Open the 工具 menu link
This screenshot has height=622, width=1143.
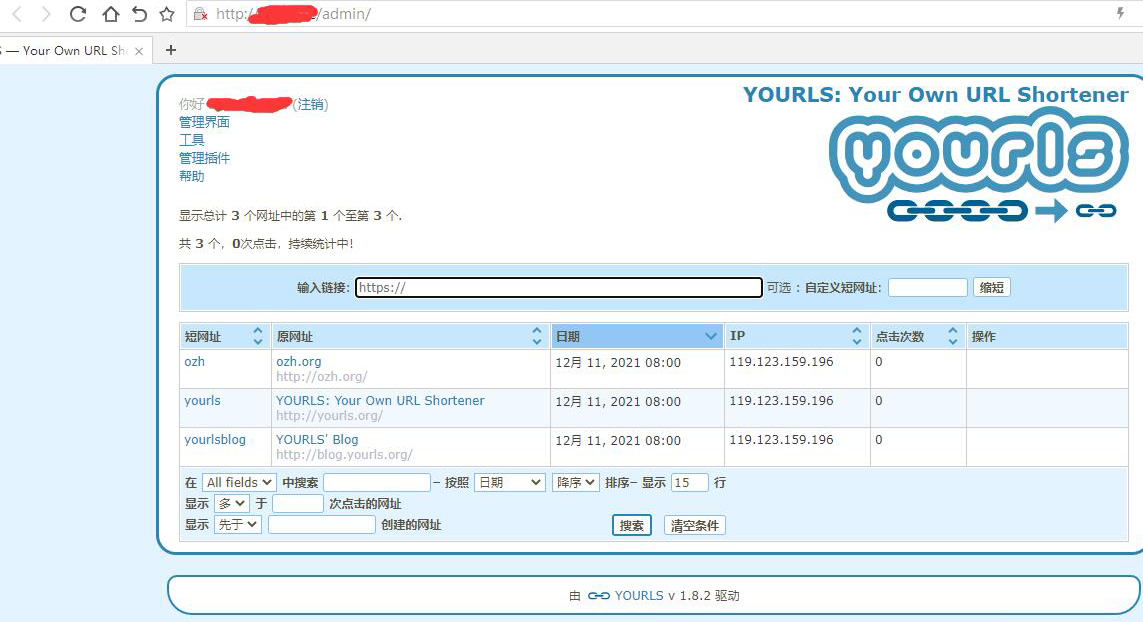192,140
